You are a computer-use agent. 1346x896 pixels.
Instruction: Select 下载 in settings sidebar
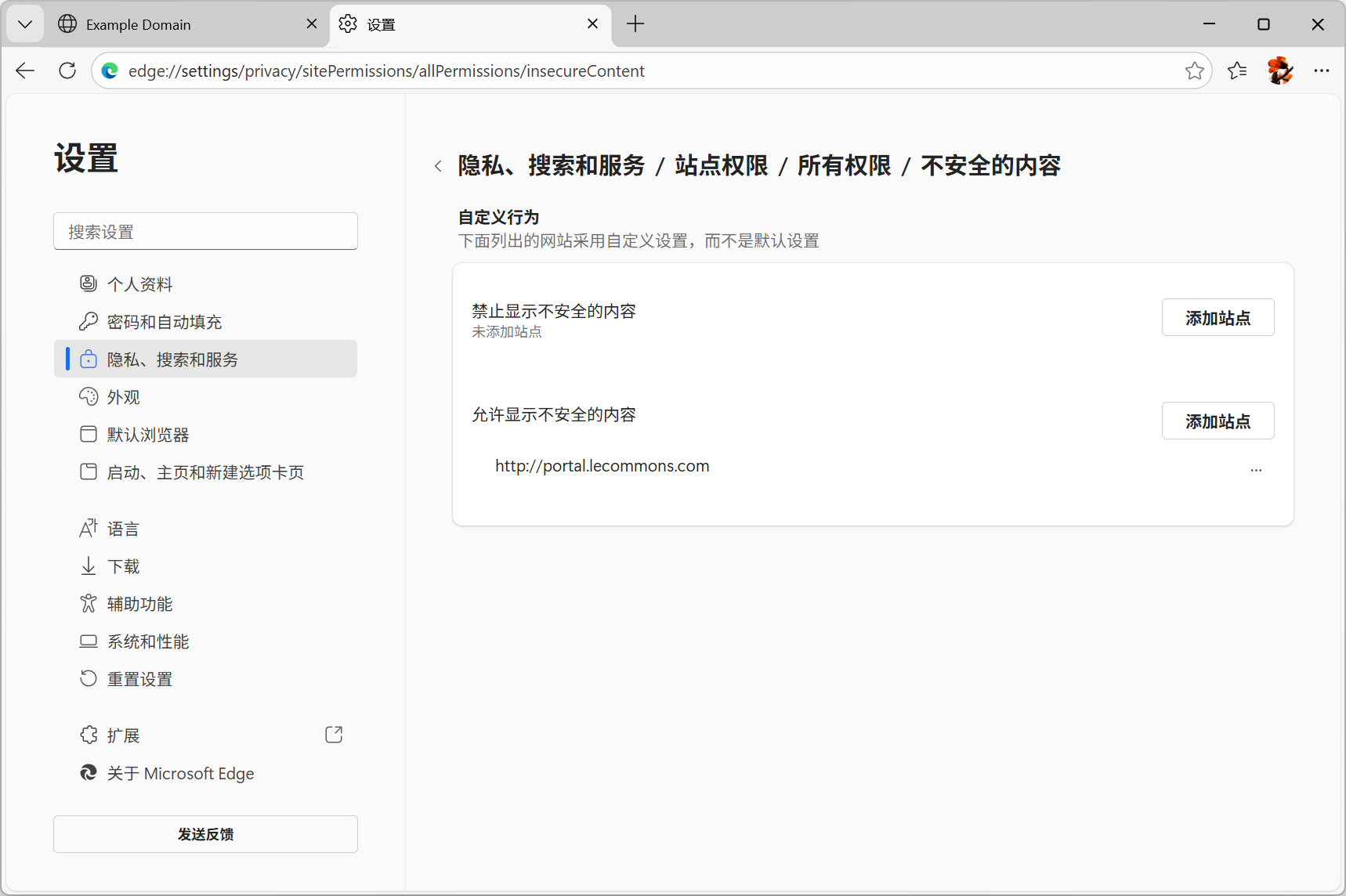coord(124,566)
